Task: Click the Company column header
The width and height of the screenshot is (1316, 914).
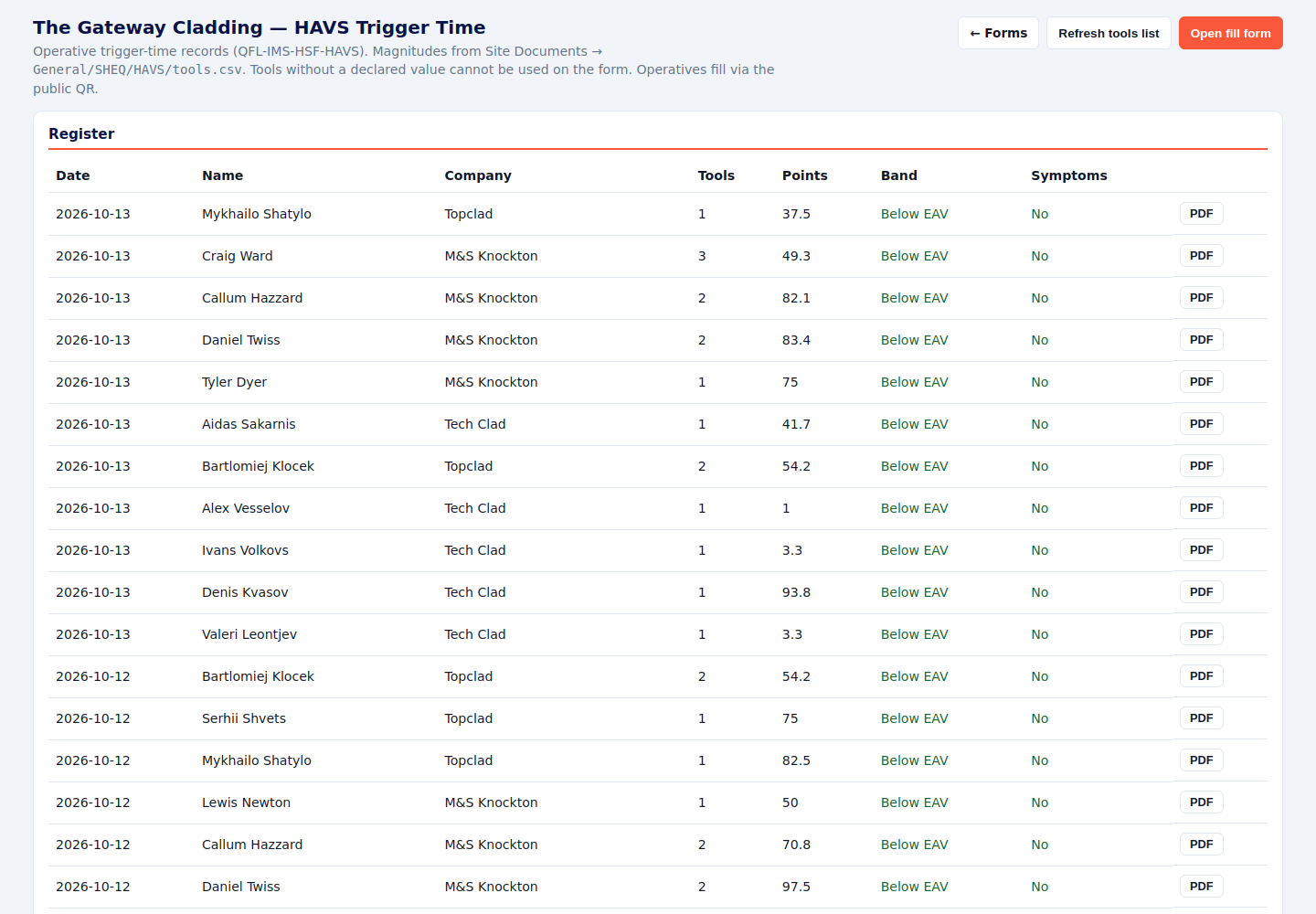Action: [x=478, y=175]
